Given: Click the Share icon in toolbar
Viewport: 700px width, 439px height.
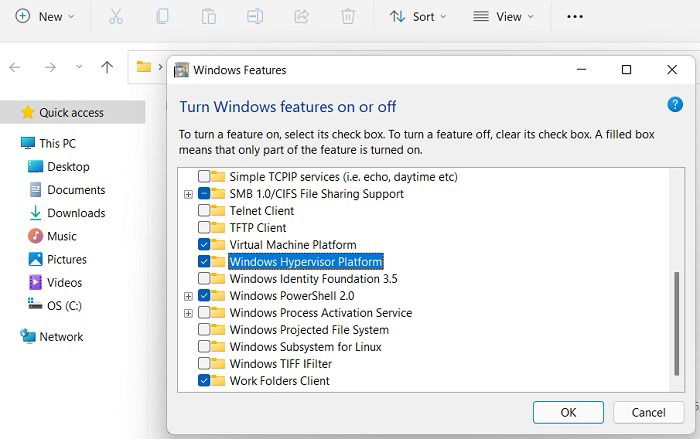Looking at the screenshot, I should coord(302,17).
